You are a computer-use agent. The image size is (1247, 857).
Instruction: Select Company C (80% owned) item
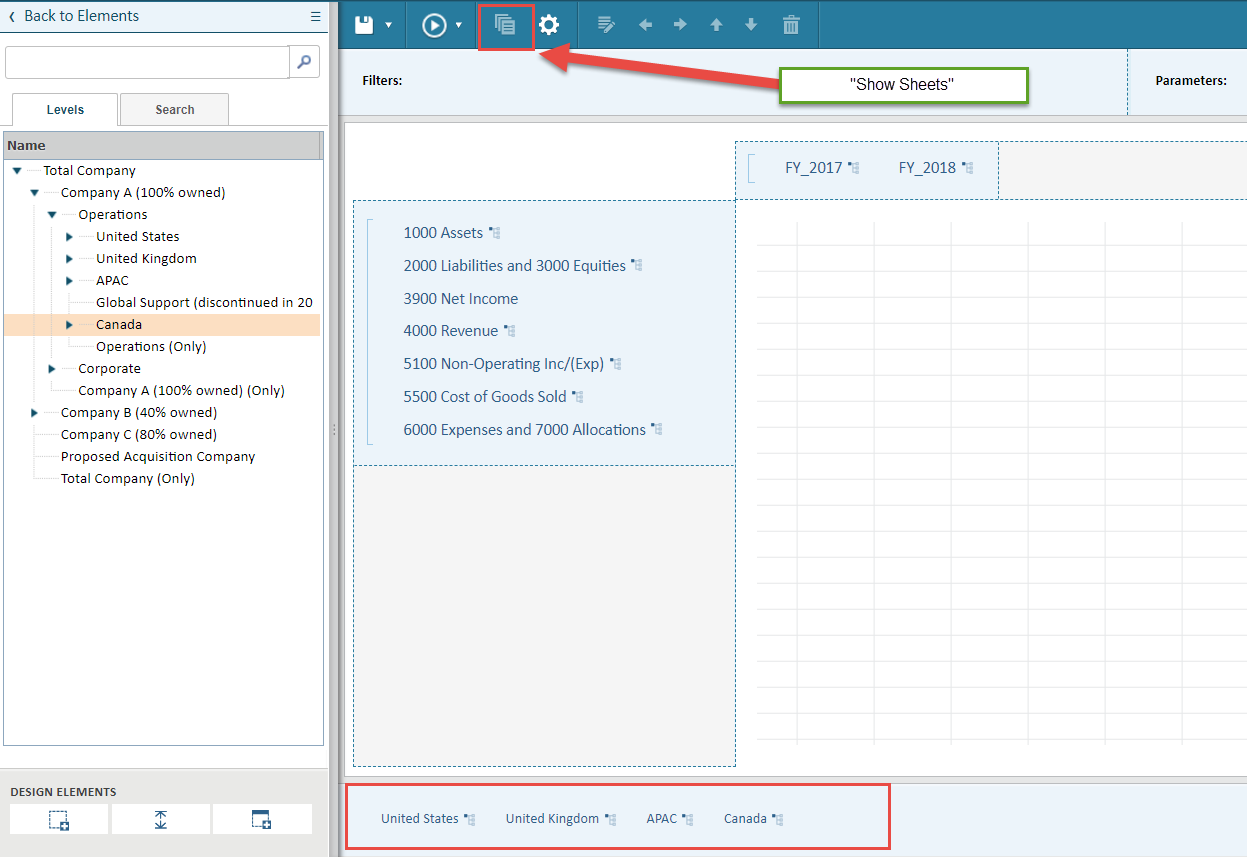coord(139,435)
